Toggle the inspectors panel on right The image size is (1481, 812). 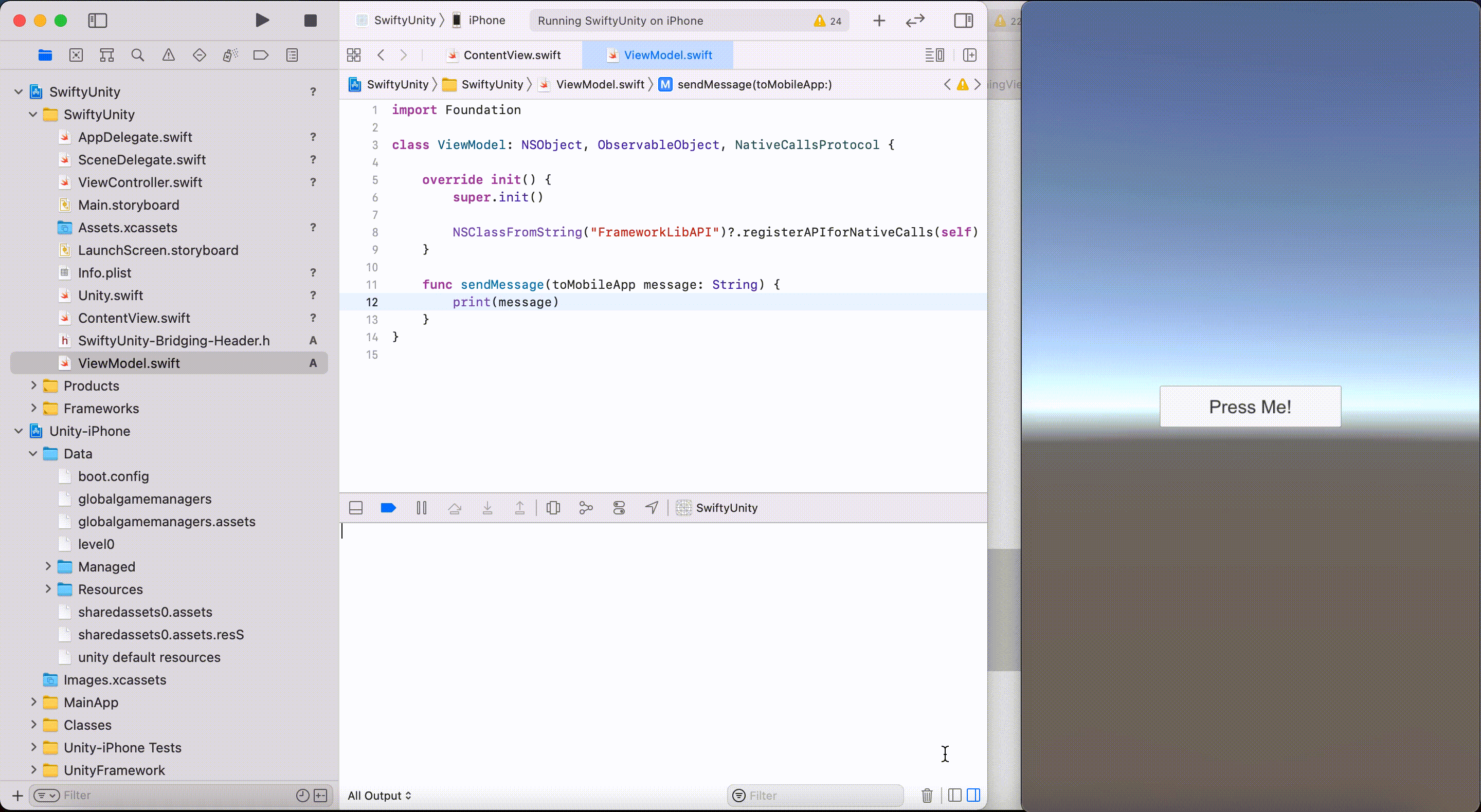coord(964,21)
